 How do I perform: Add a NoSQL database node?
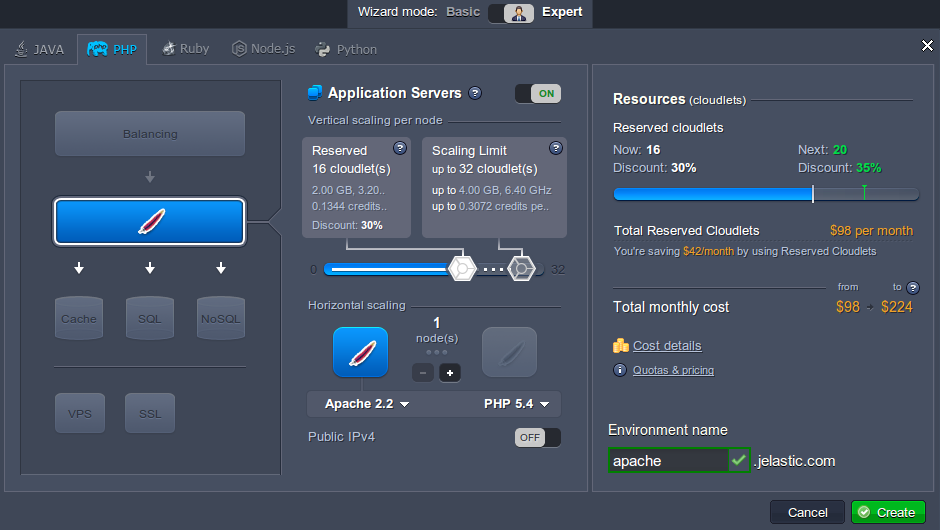pyautogui.click(x=221, y=318)
